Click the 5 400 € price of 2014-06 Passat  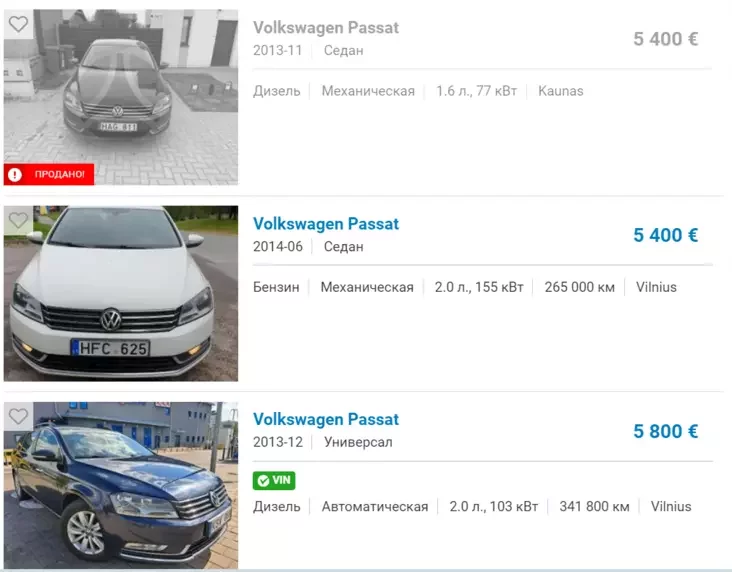[x=666, y=235]
